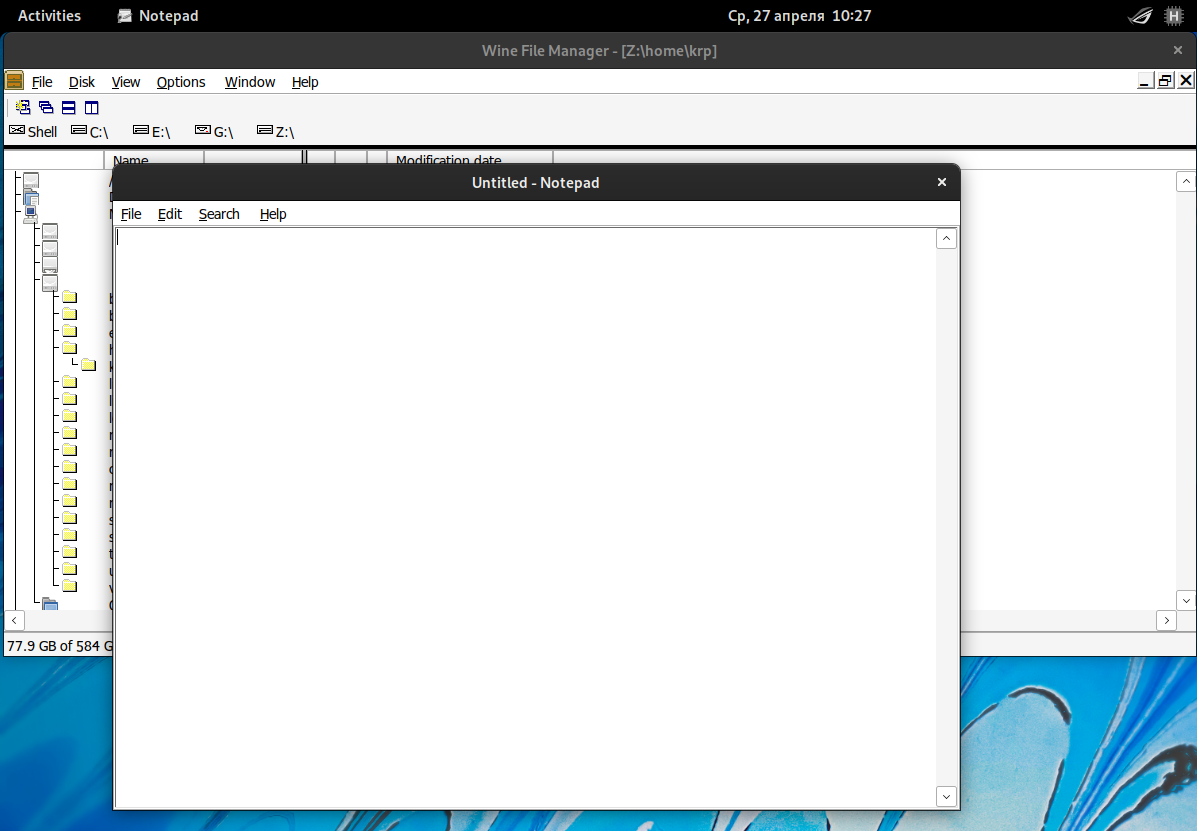Tile windows horizontally using toolbar icon
The width and height of the screenshot is (1197, 831).
pyautogui.click(x=69, y=108)
